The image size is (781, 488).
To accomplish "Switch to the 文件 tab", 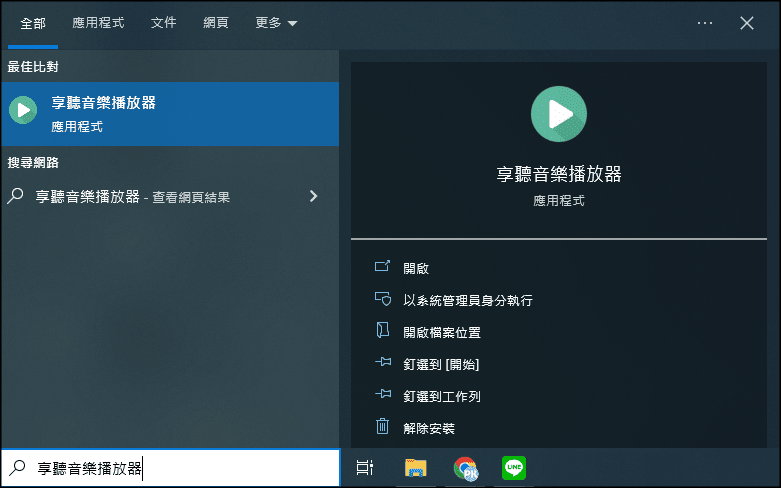I will coord(163,23).
